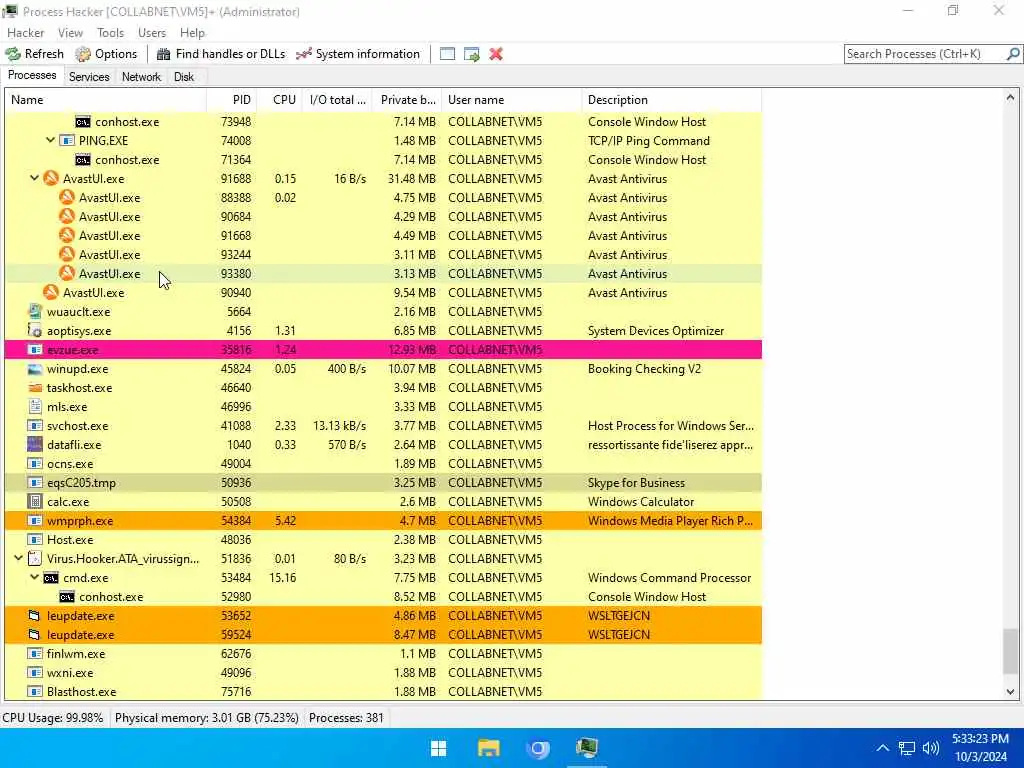Select the Blasthost.exe process row
This screenshot has width=1024, height=768.
point(383,692)
